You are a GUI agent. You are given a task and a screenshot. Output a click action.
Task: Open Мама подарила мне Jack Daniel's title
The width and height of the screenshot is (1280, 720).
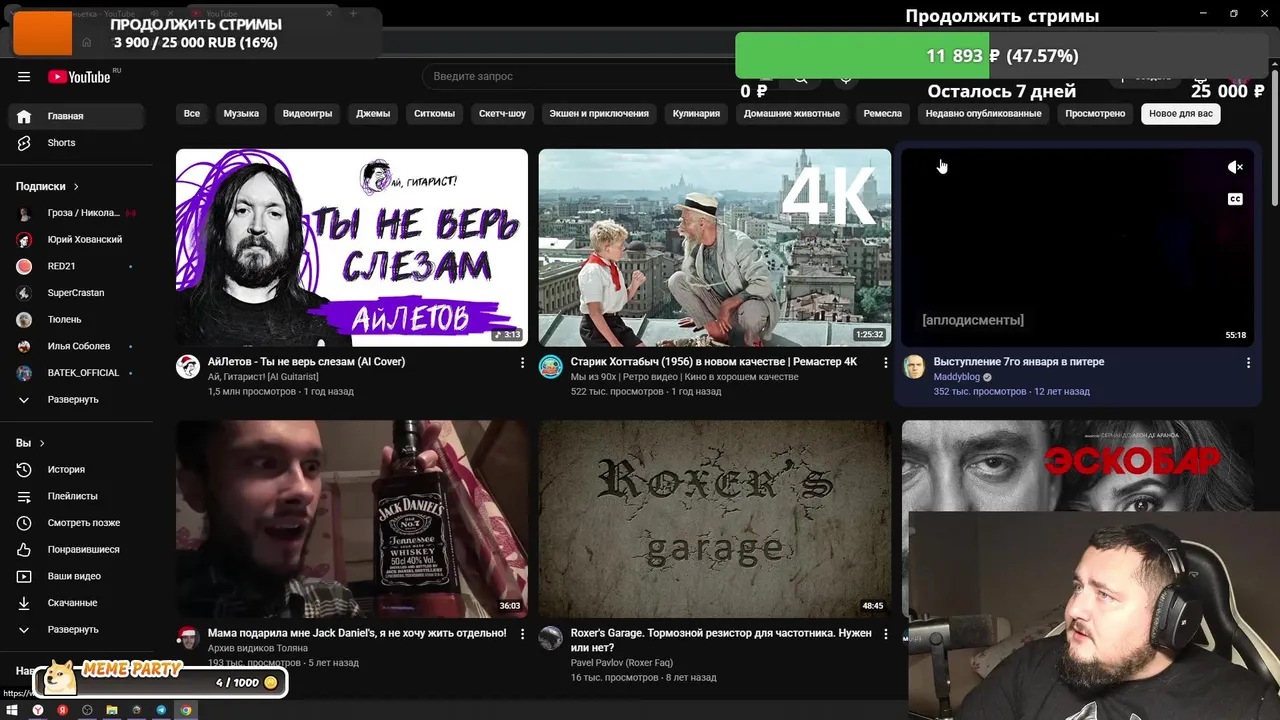(357, 633)
